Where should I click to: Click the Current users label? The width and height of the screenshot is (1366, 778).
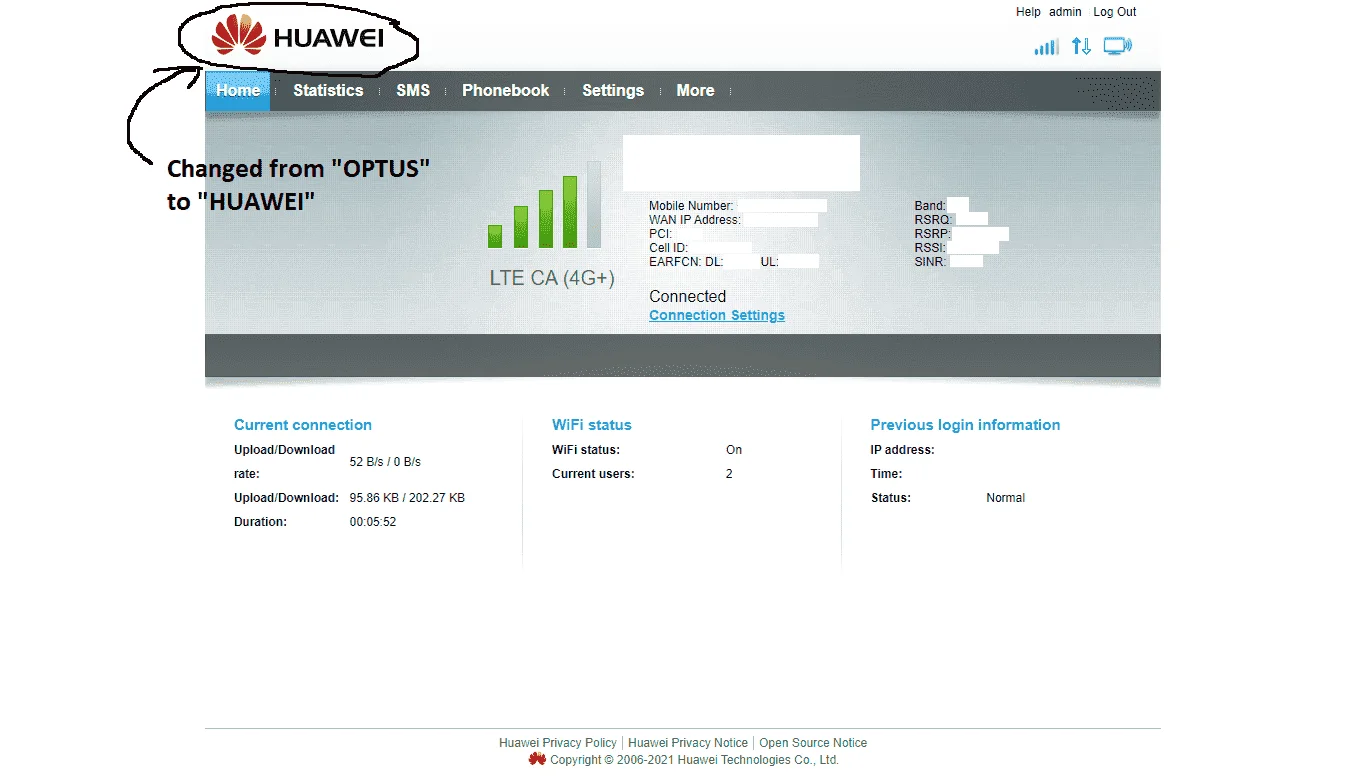[x=593, y=474]
